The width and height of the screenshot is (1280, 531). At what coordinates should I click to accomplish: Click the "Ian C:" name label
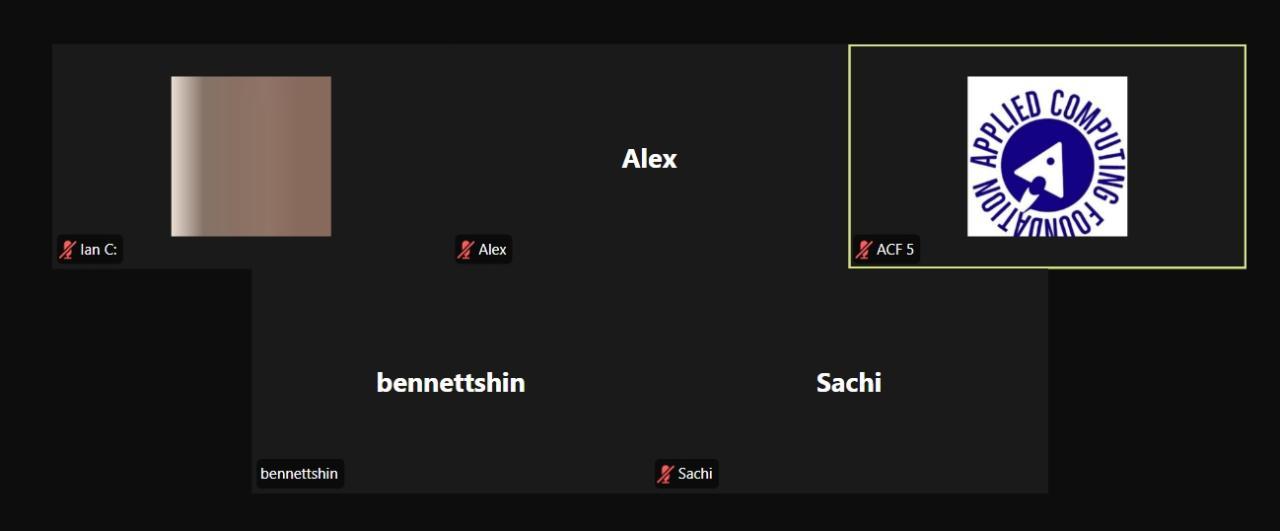(x=99, y=250)
